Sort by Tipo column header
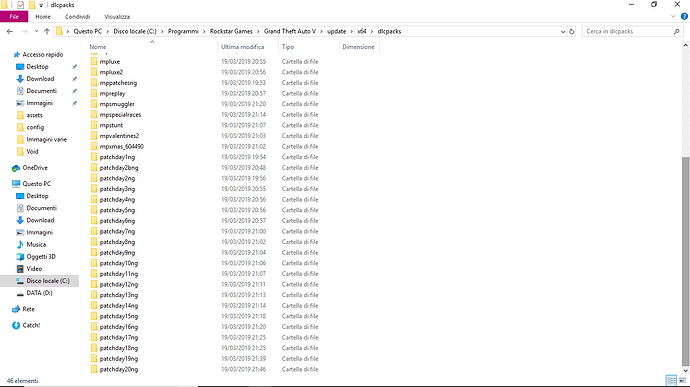 [x=288, y=47]
